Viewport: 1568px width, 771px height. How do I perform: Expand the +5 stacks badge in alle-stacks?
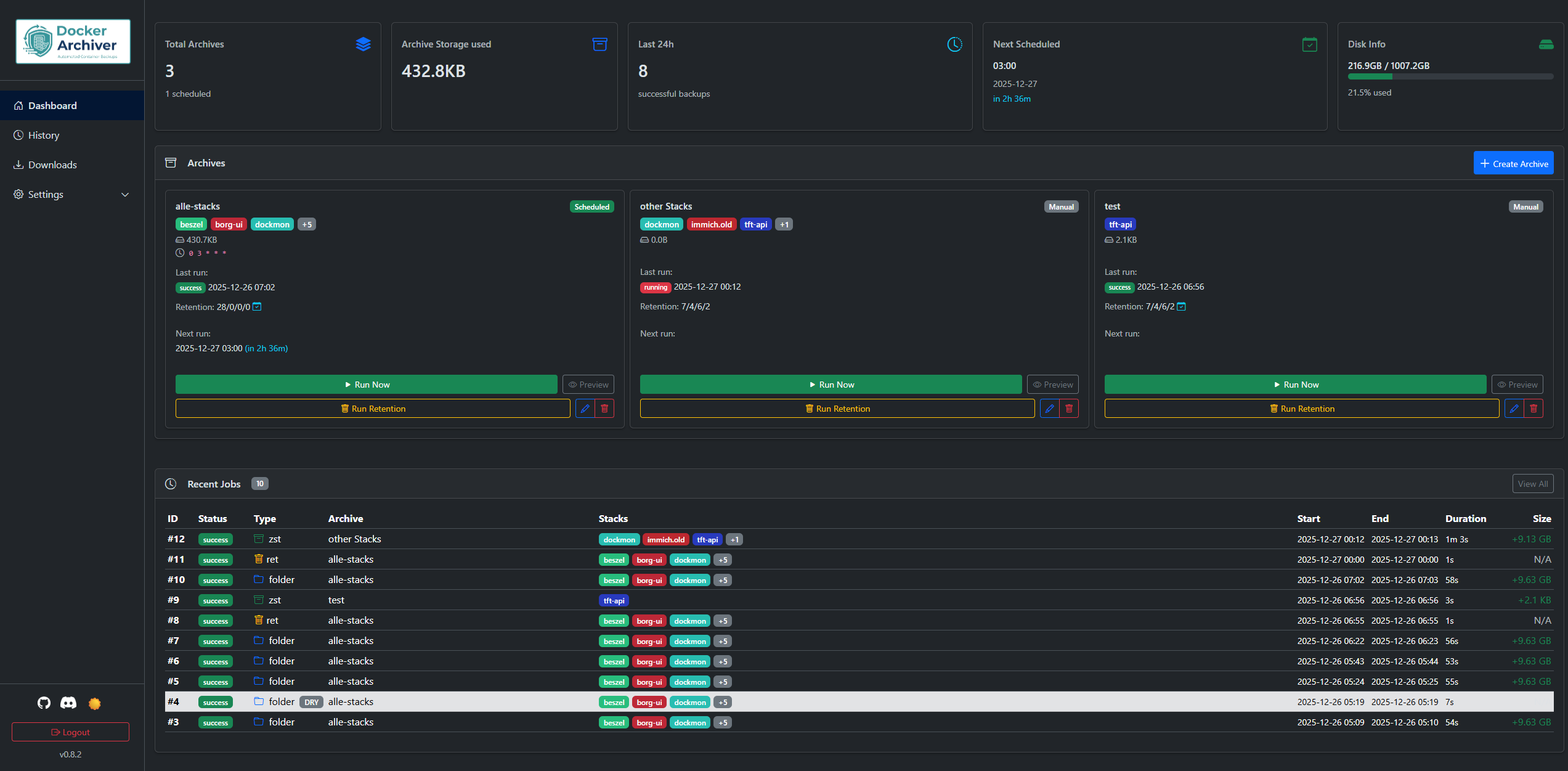click(306, 224)
